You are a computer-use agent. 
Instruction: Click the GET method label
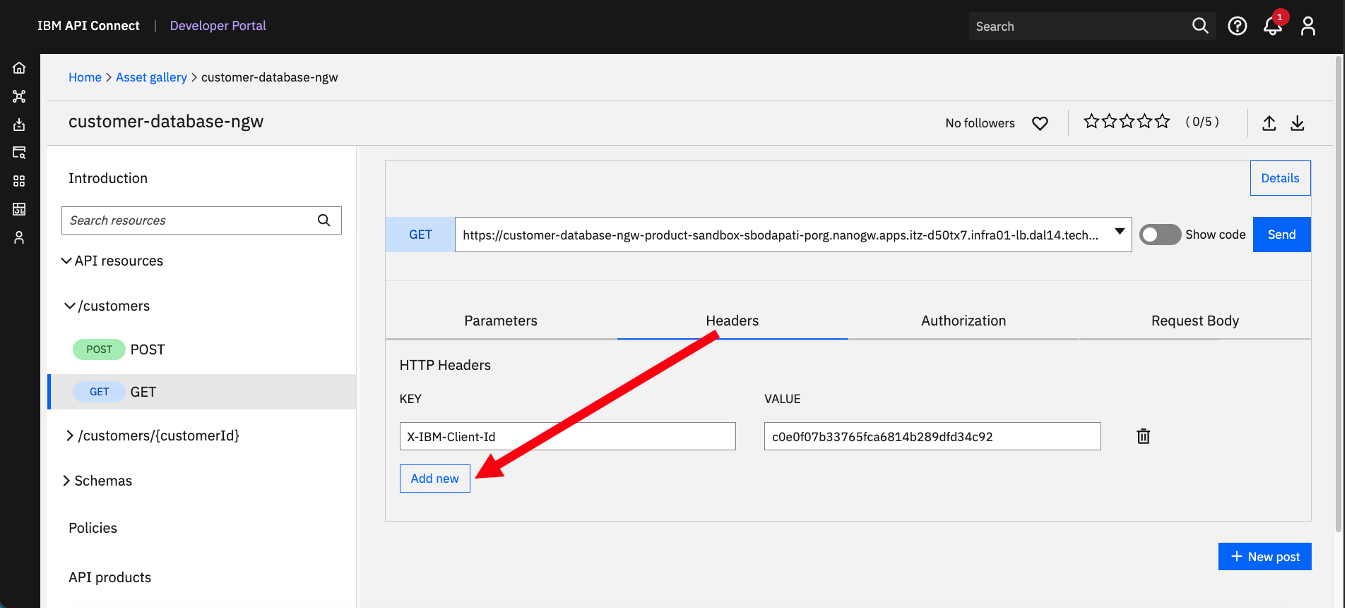[x=421, y=234]
